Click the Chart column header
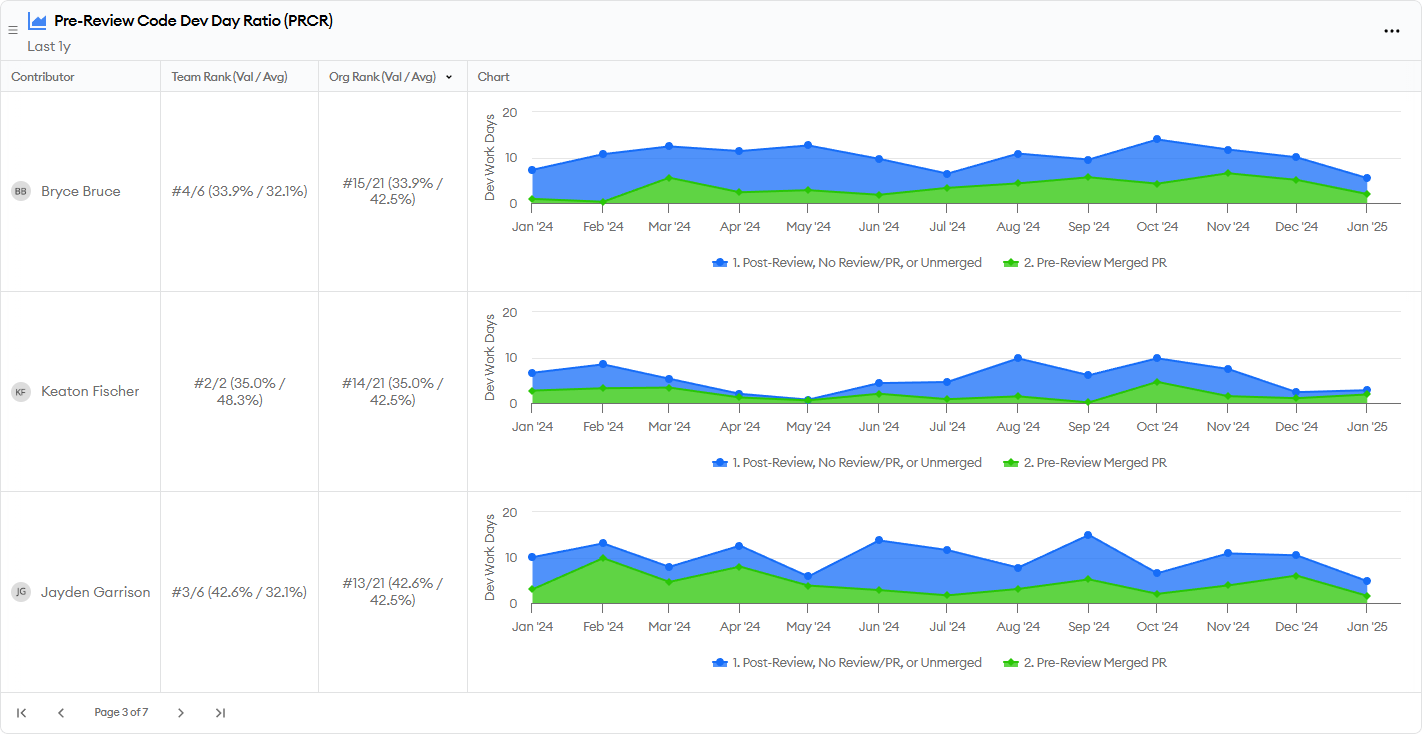The image size is (1422, 734). pos(493,77)
